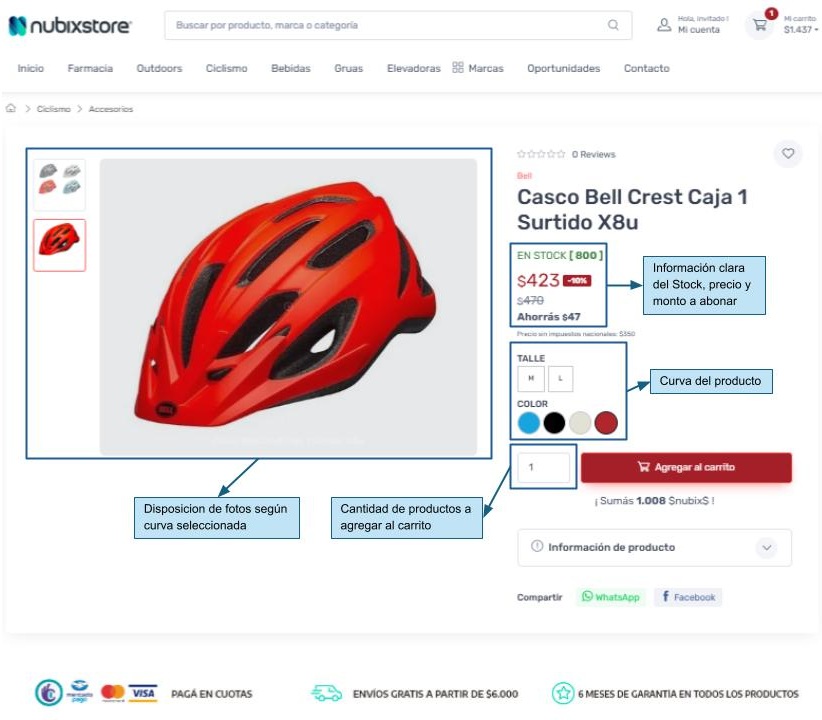
Task: Select the red helmet thumbnail
Action: click(x=60, y=245)
